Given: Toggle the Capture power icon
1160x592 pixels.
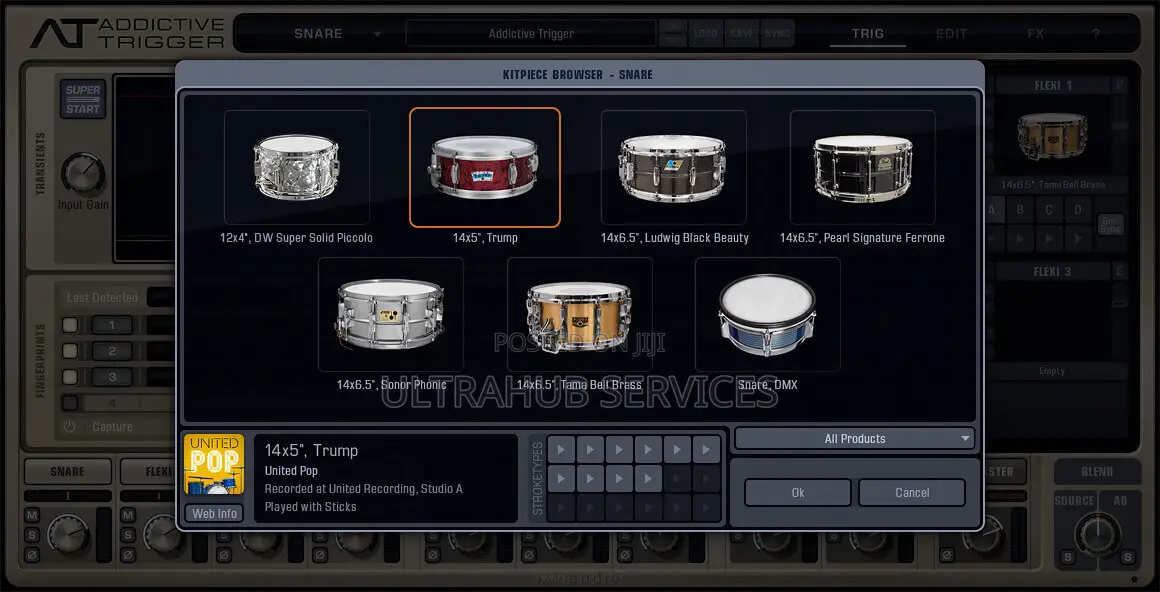Looking at the screenshot, I should [x=70, y=427].
